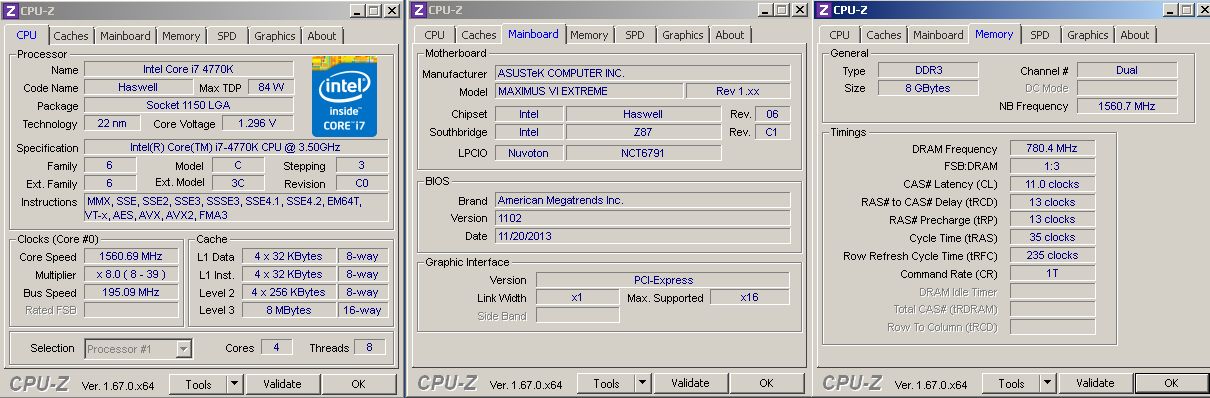
Task: Click Tools button in CPU window
Action: pyautogui.click(x=198, y=384)
